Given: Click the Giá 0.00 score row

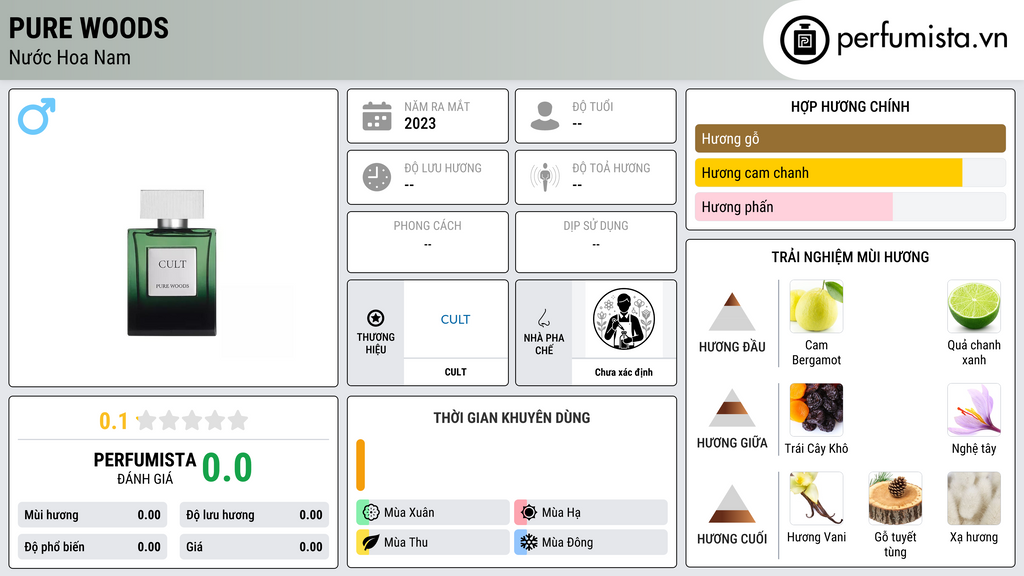Looking at the screenshot, I should click(x=254, y=547).
